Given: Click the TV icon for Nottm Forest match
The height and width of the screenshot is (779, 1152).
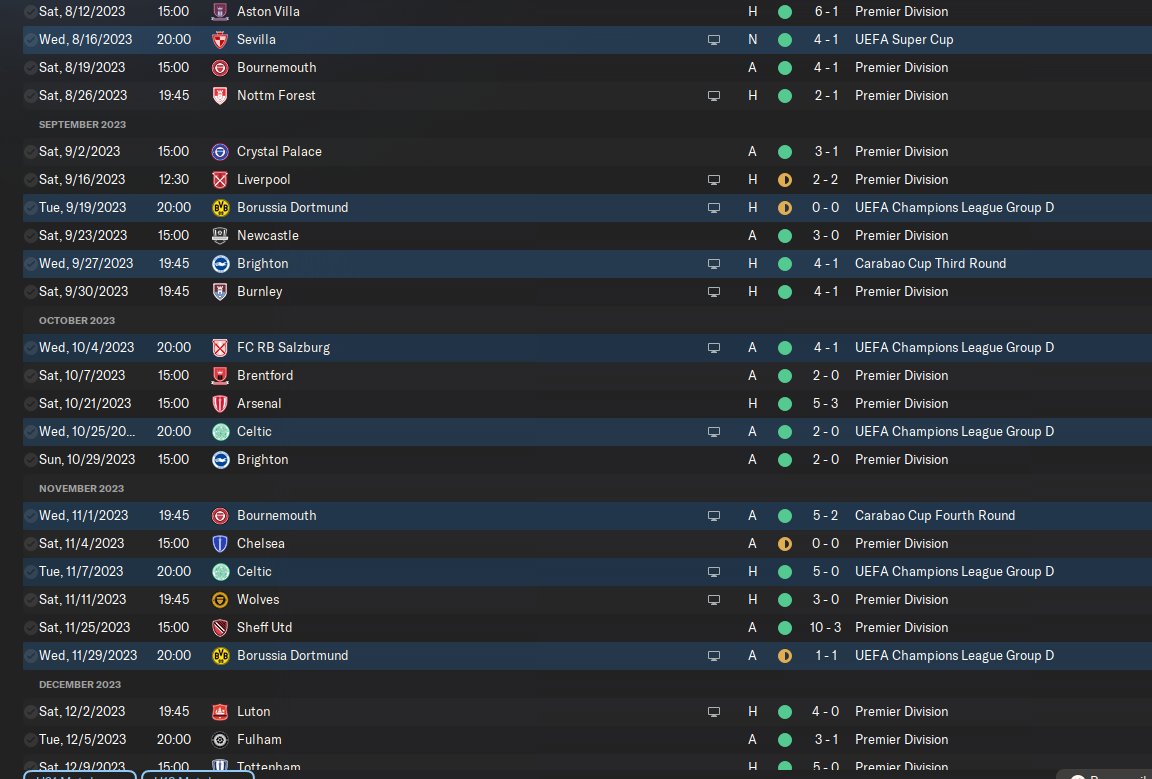Looking at the screenshot, I should coord(713,96).
